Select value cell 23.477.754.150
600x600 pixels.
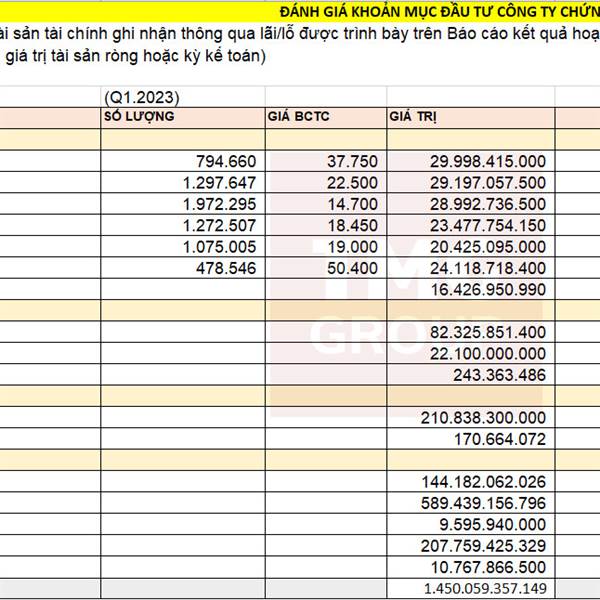pos(471,225)
